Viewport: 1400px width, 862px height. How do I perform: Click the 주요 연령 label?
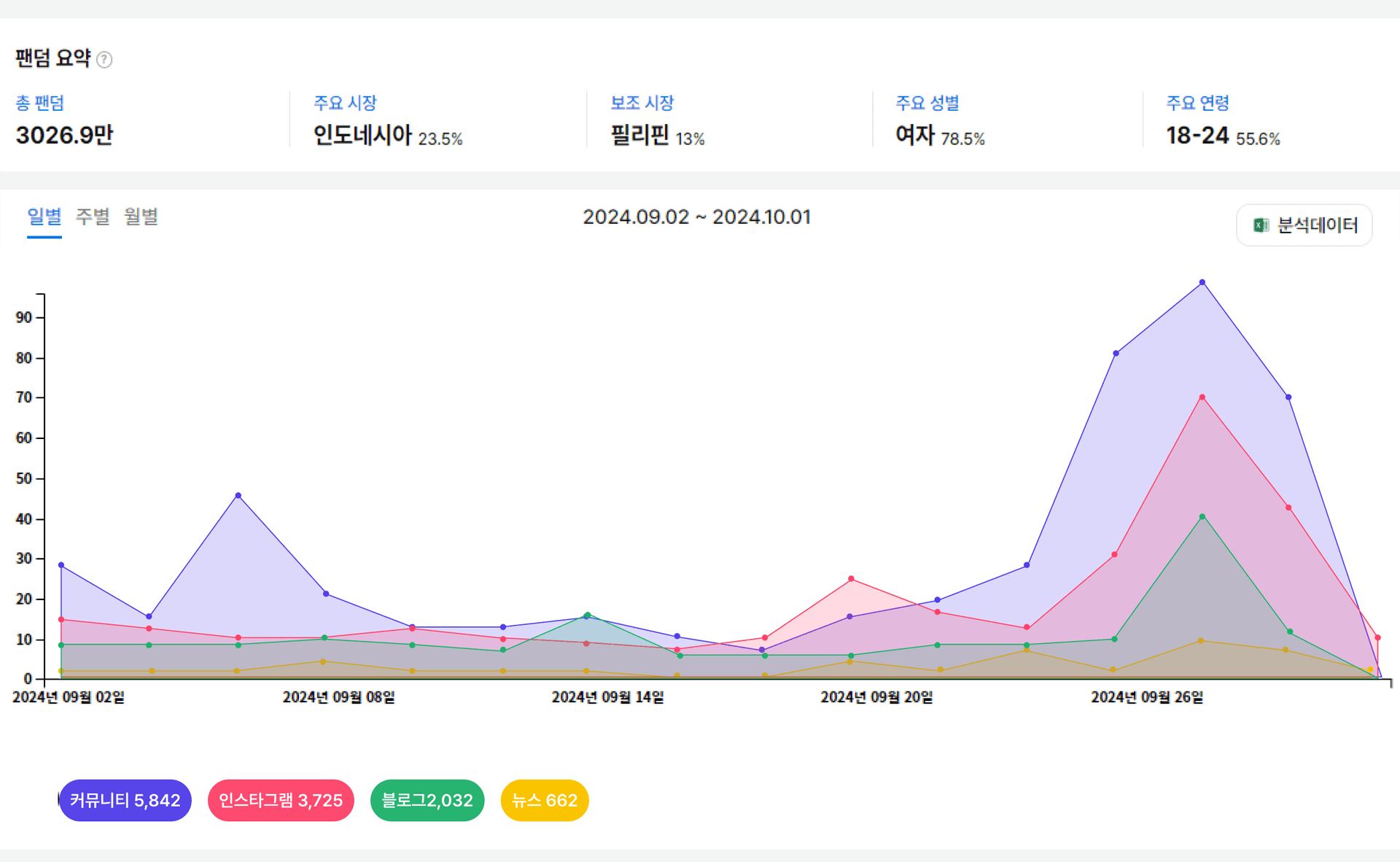1197,103
